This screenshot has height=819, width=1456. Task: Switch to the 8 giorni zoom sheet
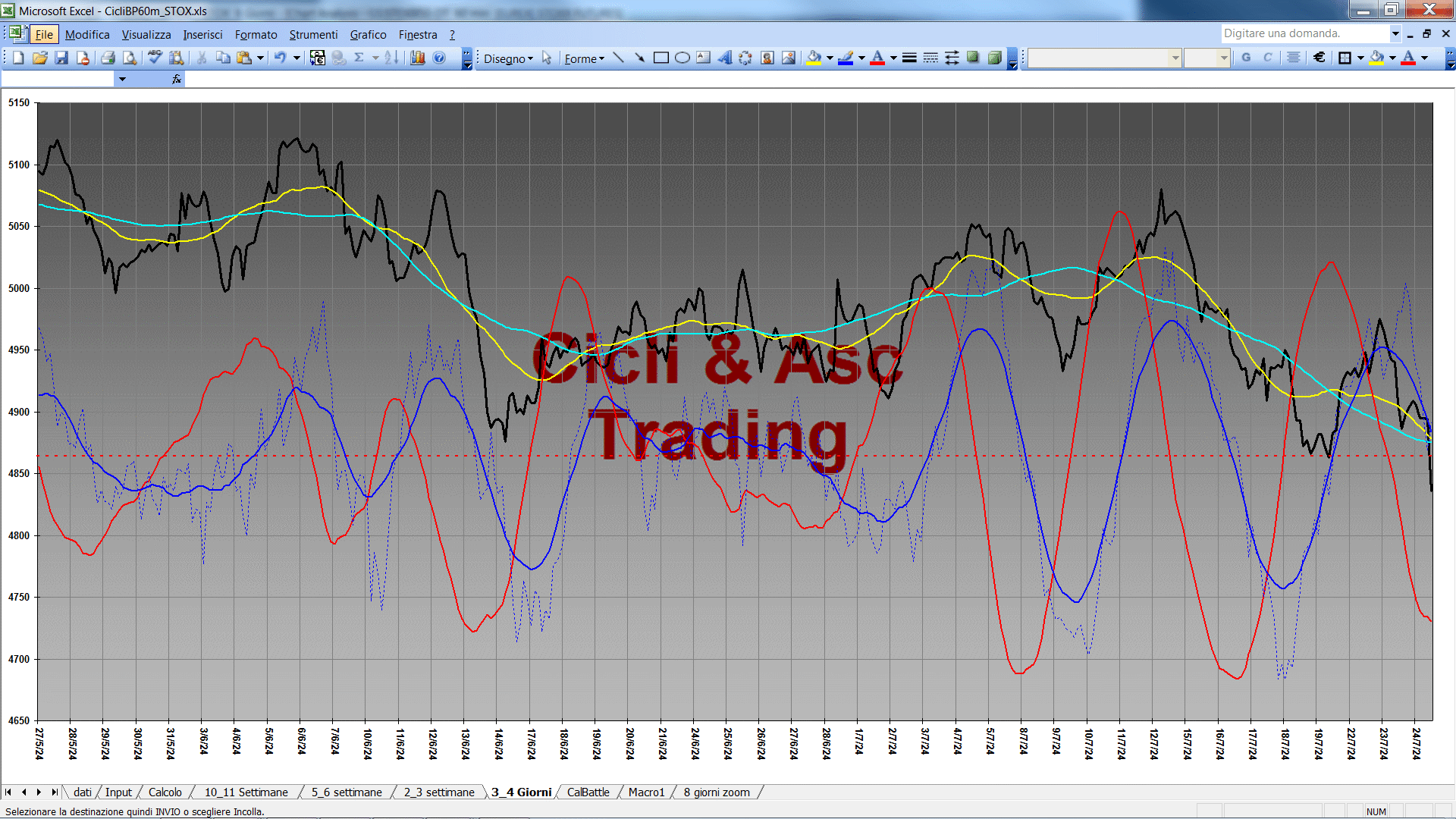[x=717, y=792]
